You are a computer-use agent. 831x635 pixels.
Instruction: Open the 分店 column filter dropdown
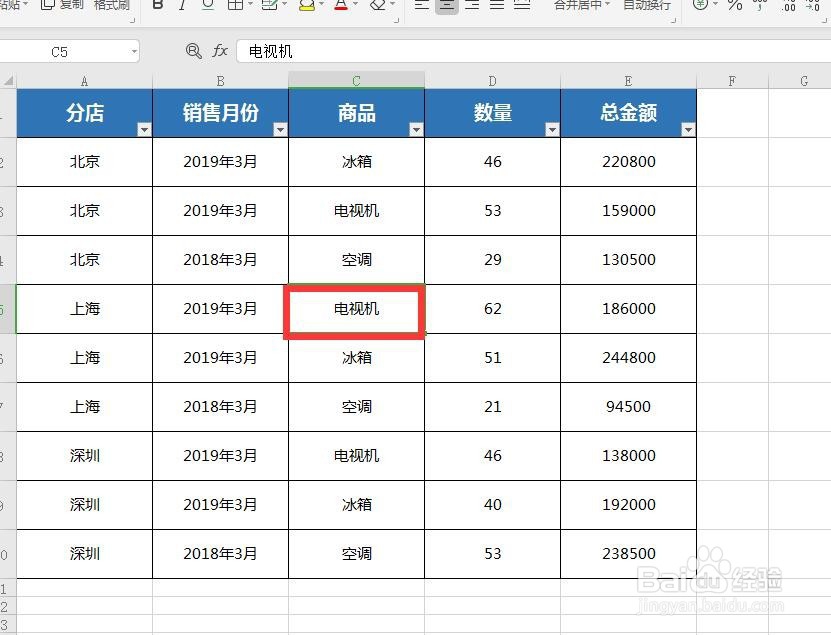[x=144, y=129]
